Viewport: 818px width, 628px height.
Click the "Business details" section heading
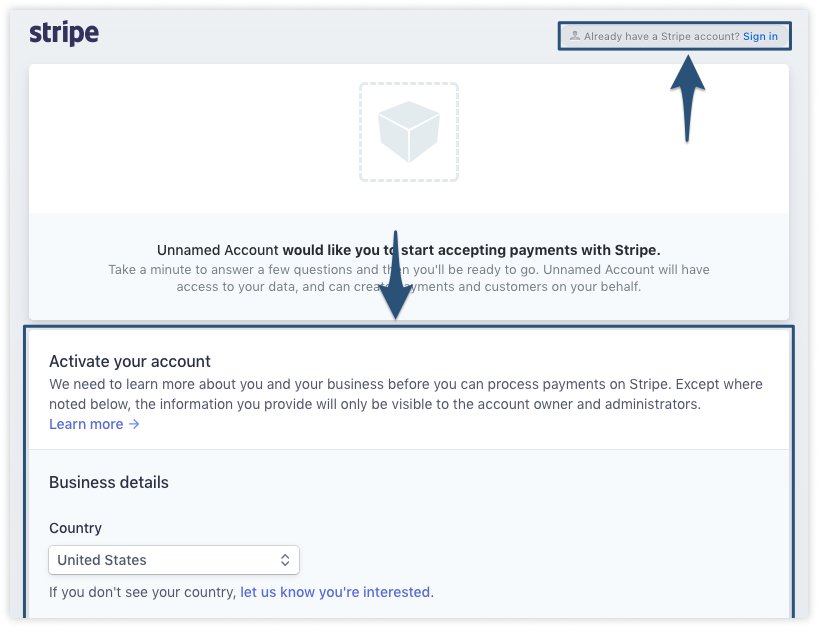[x=109, y=482]
